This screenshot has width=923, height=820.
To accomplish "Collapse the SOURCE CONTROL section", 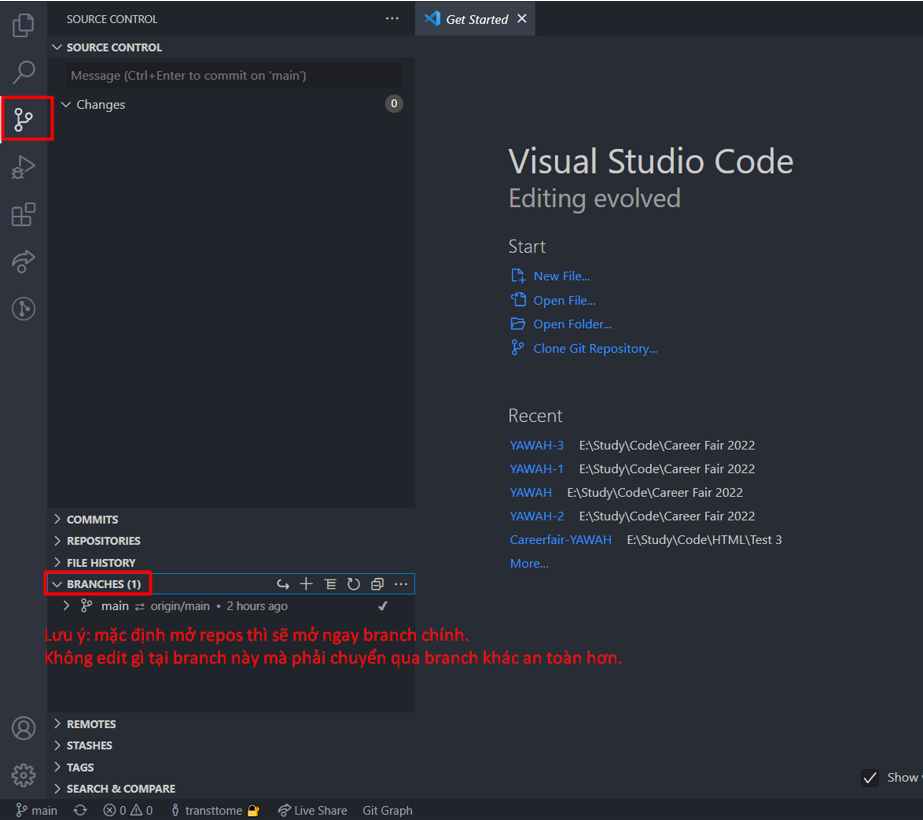I will point(57,47).
